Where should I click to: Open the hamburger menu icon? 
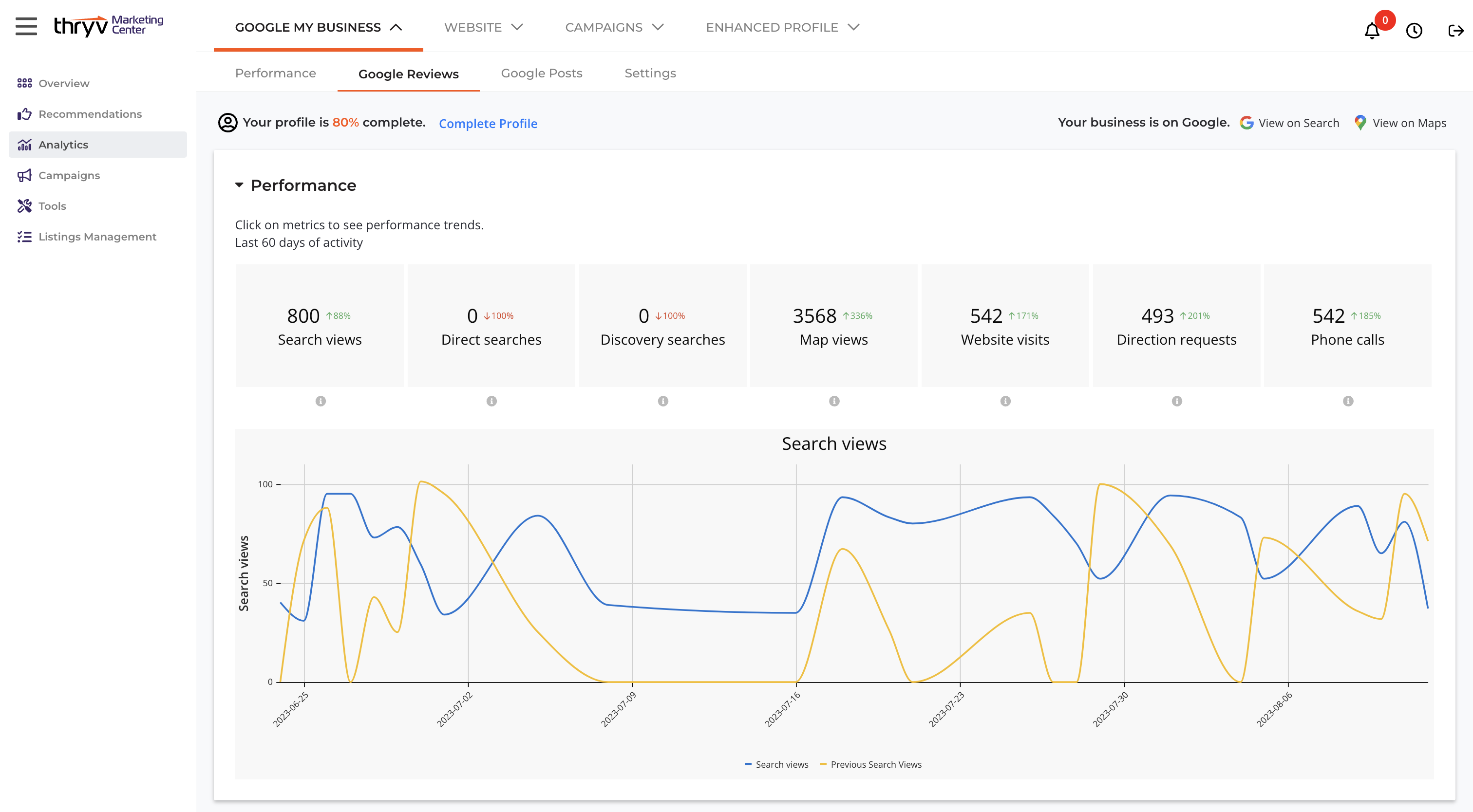click(26, 26)
